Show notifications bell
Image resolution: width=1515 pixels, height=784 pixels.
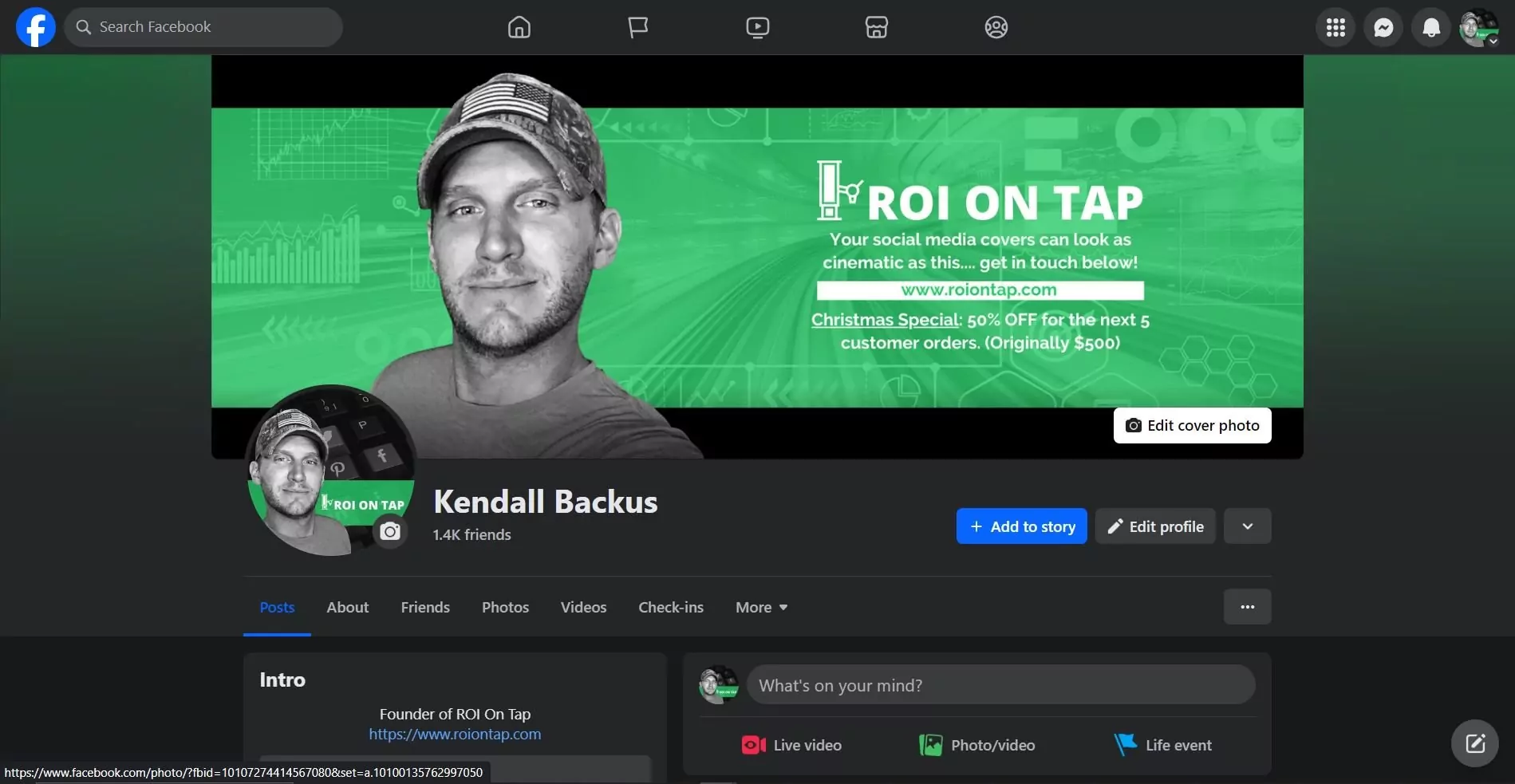[1431, 28]
